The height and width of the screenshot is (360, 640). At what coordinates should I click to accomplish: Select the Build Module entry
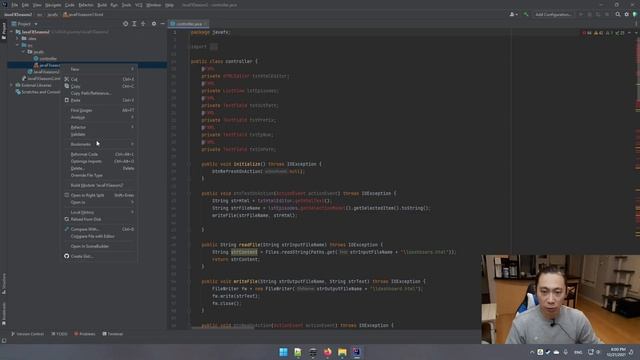click(x=100, y=185)
